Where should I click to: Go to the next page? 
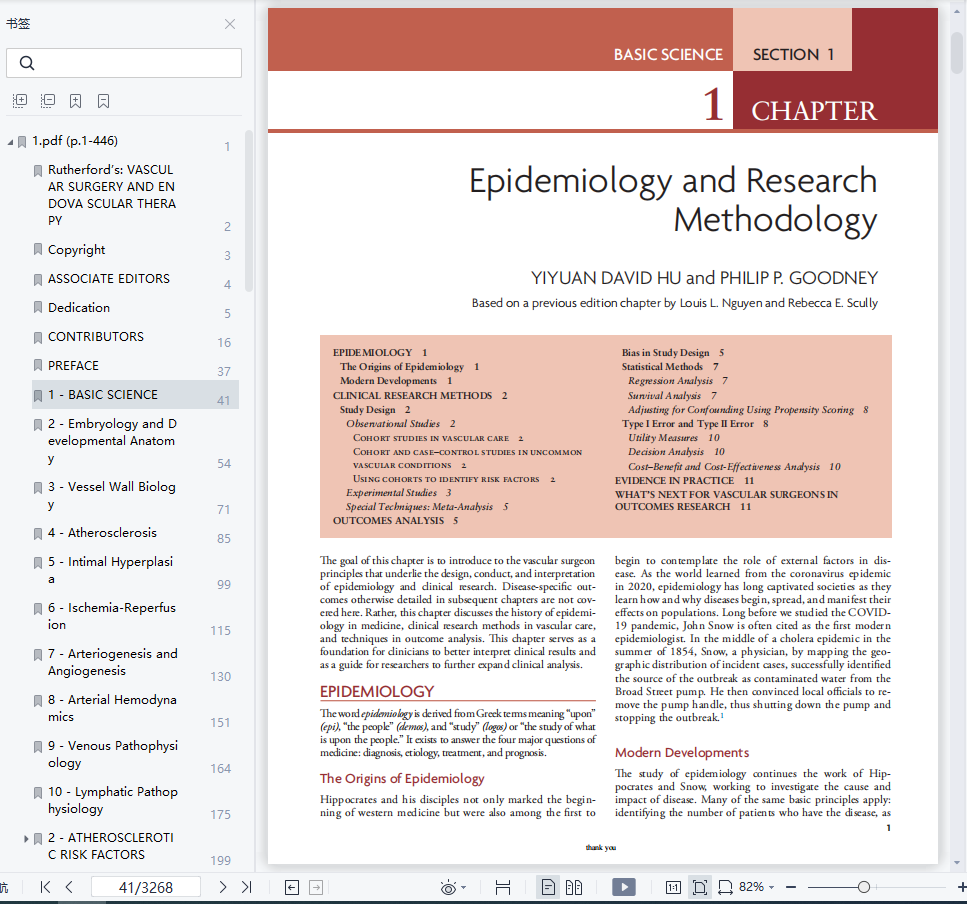223,887
